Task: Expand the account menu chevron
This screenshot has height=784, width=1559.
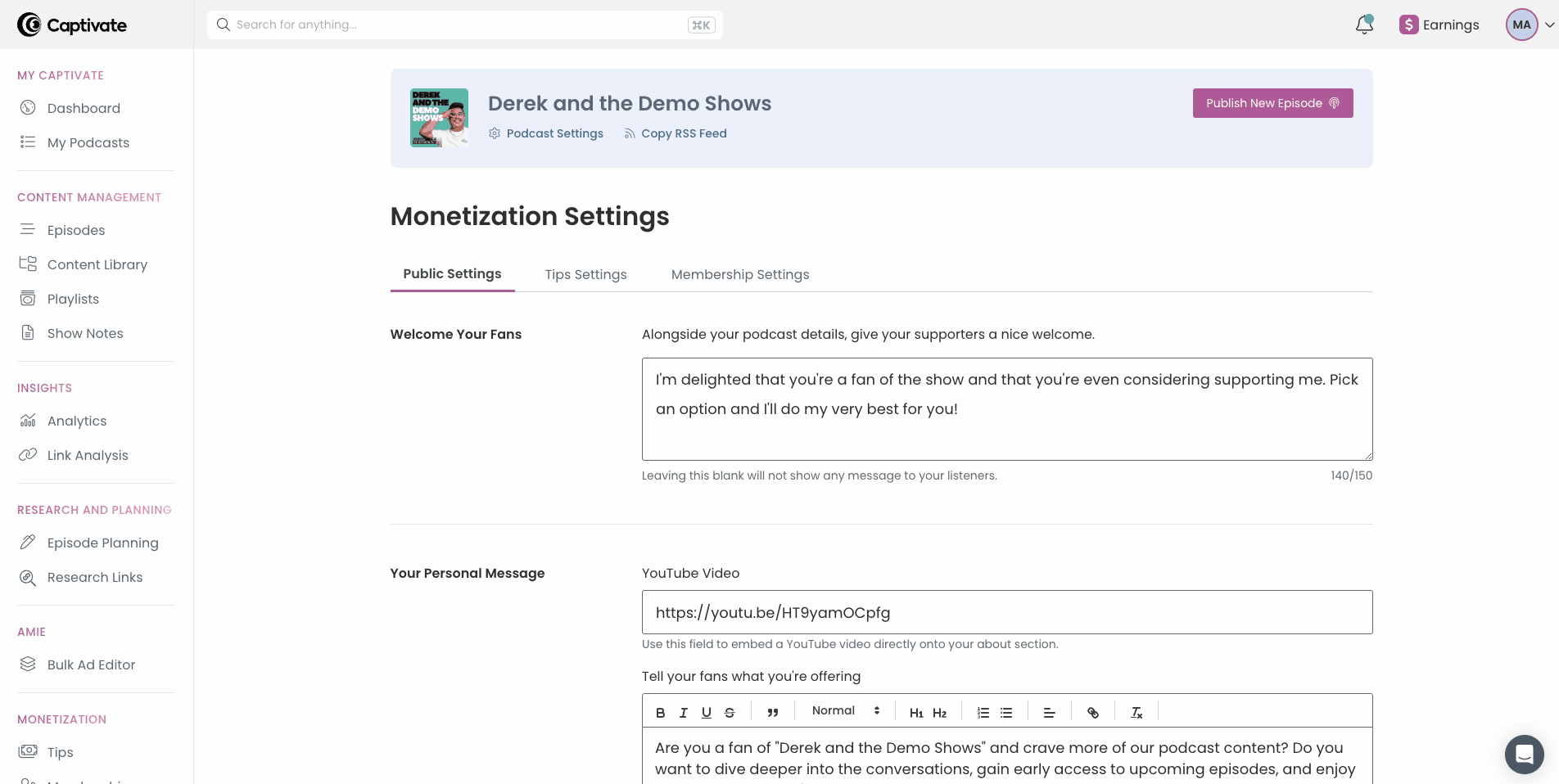Action: (1549, 25)
